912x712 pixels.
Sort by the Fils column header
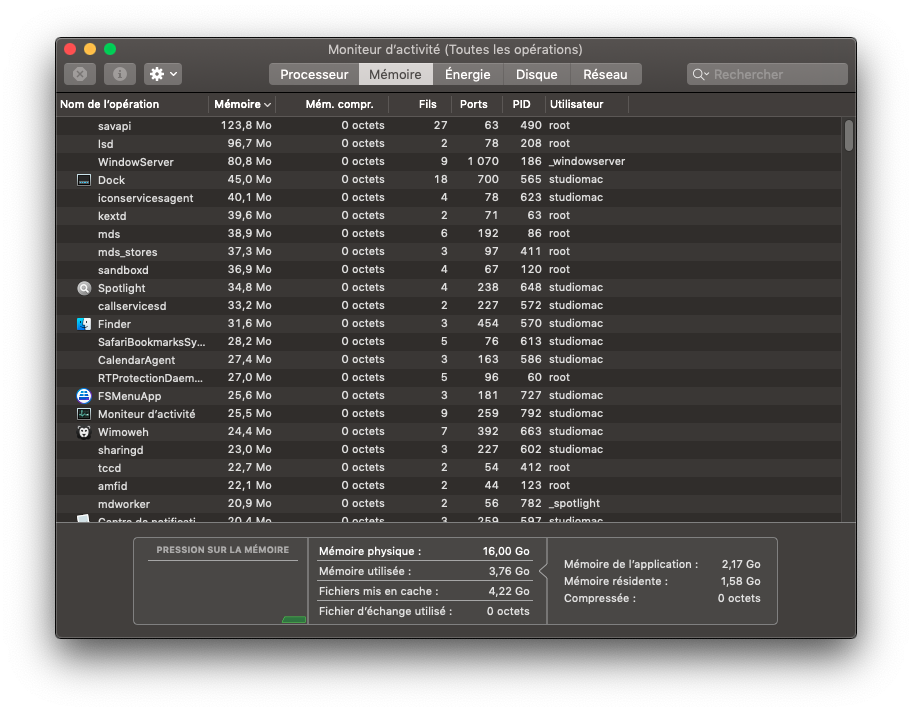[x=421, y=104]
